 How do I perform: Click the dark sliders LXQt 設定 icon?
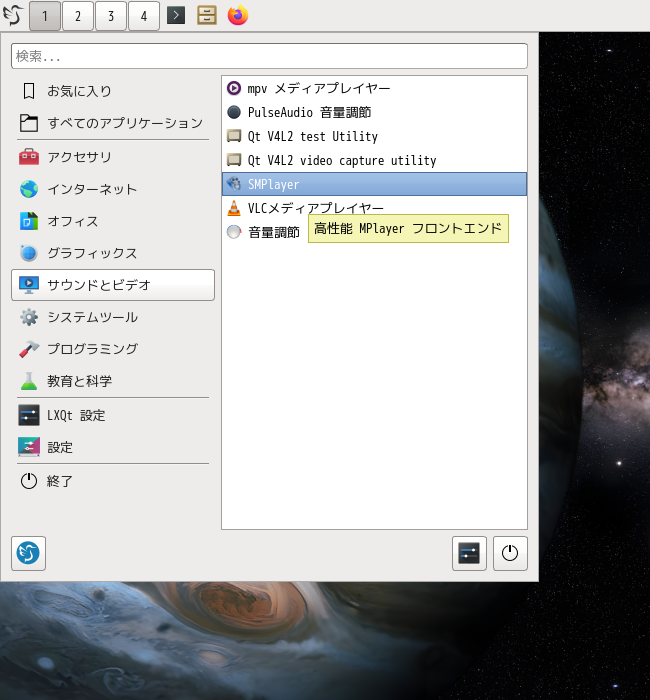pyautogui.click(x=29, y=415)
